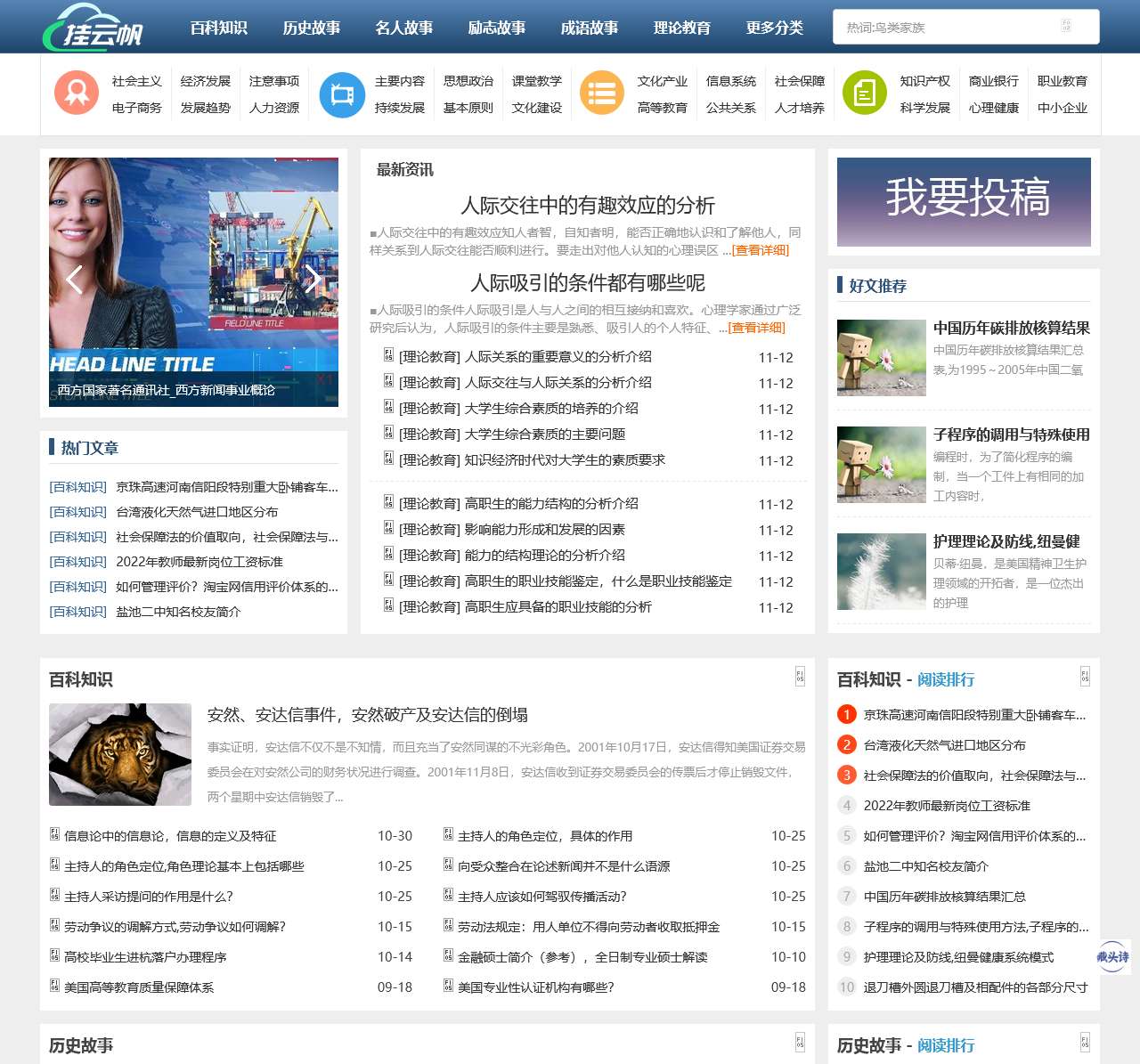Open 美国专业性认证机构有哪些 article
1140x1064 pixels.
[536, 987]
